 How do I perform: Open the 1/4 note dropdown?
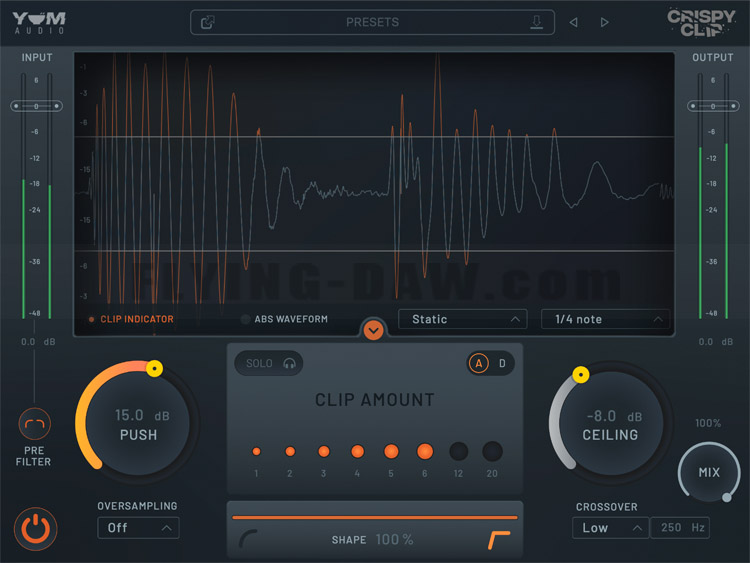[x=605, y=319]
